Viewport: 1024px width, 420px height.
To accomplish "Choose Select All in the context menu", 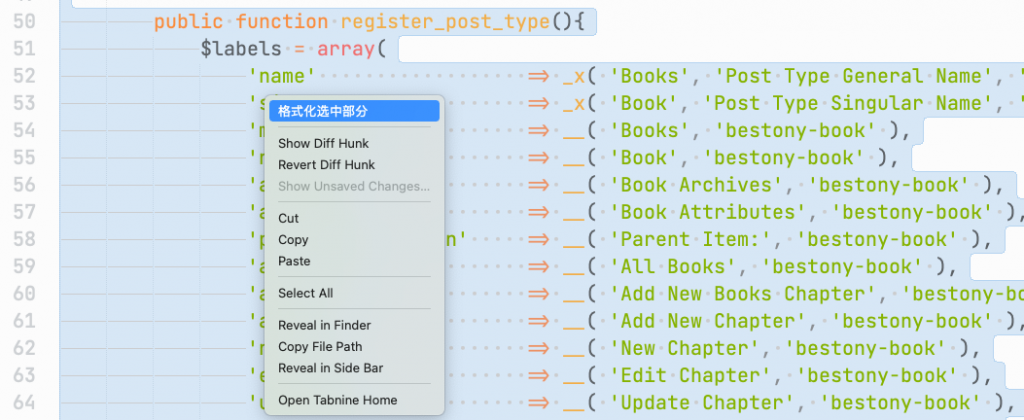I will [305, 293].
